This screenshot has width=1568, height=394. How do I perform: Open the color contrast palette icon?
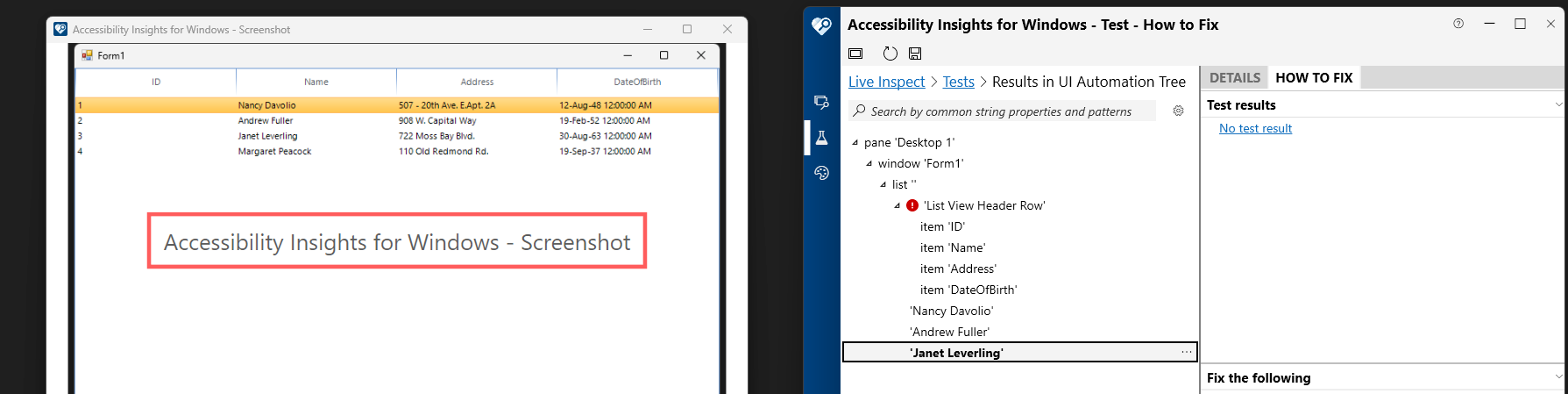[x=821, y=173]
